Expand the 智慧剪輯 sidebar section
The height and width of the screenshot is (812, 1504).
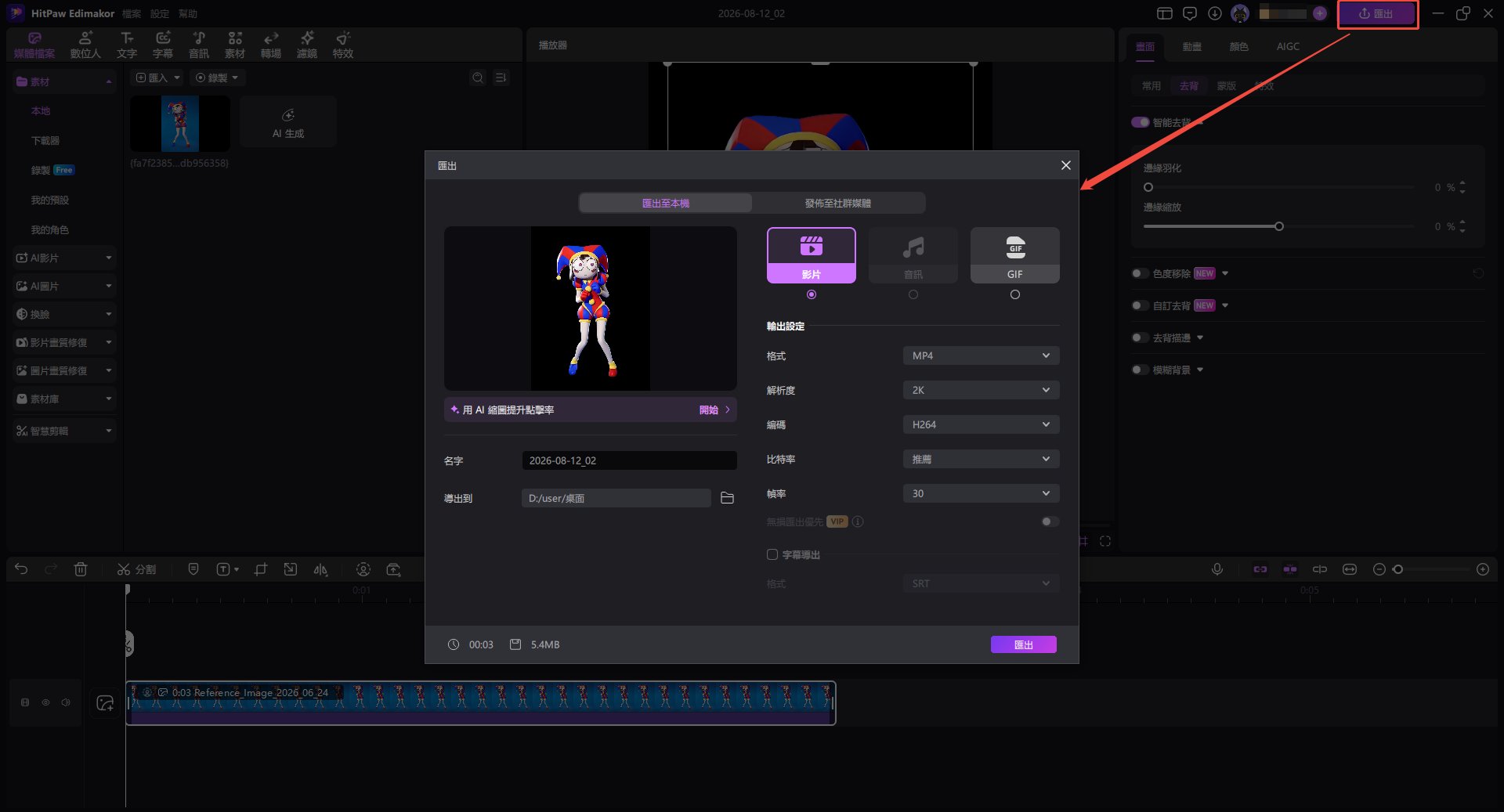(64, 431)
